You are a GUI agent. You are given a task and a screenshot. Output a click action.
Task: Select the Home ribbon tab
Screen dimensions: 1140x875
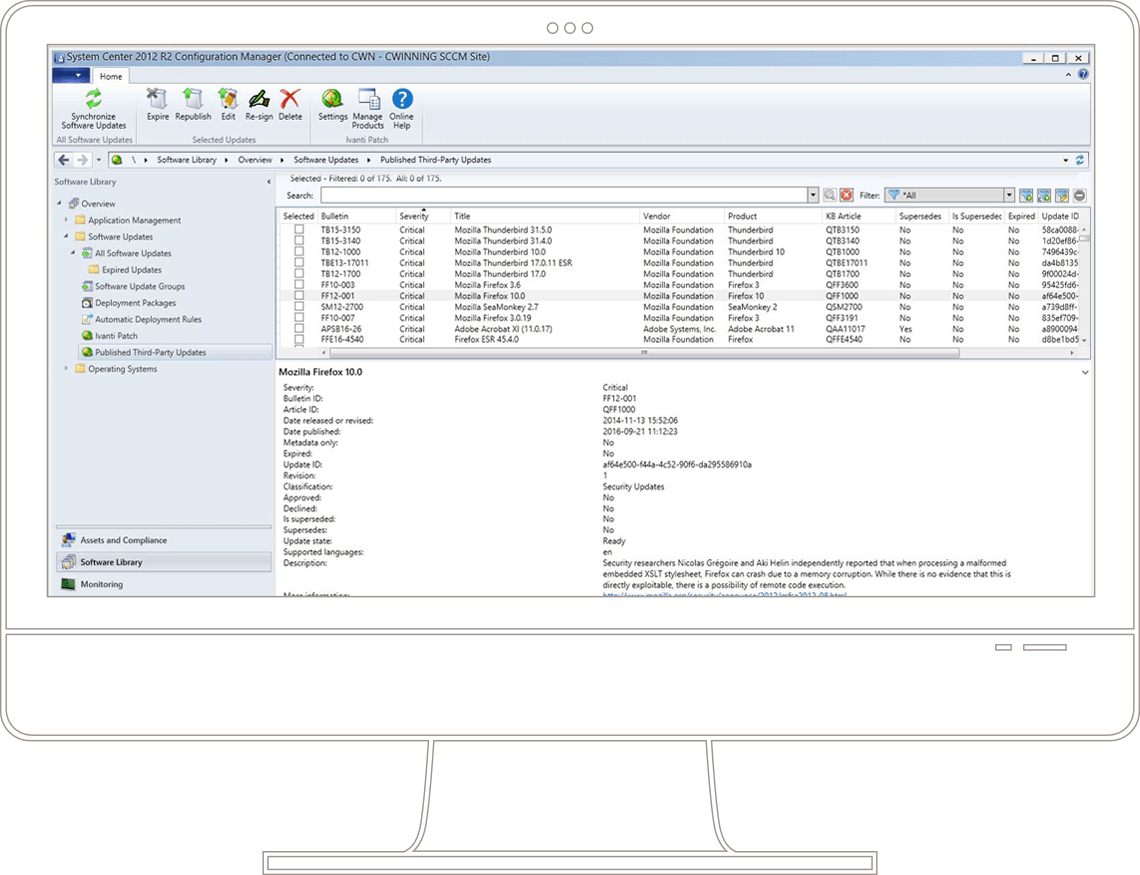point(111,76)
